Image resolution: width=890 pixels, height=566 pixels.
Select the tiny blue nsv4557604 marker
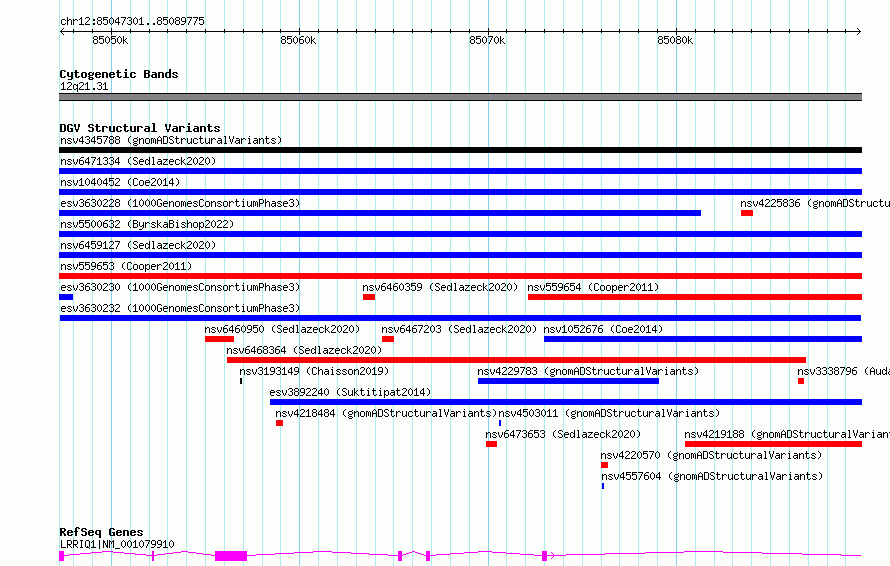click(603, 486)
